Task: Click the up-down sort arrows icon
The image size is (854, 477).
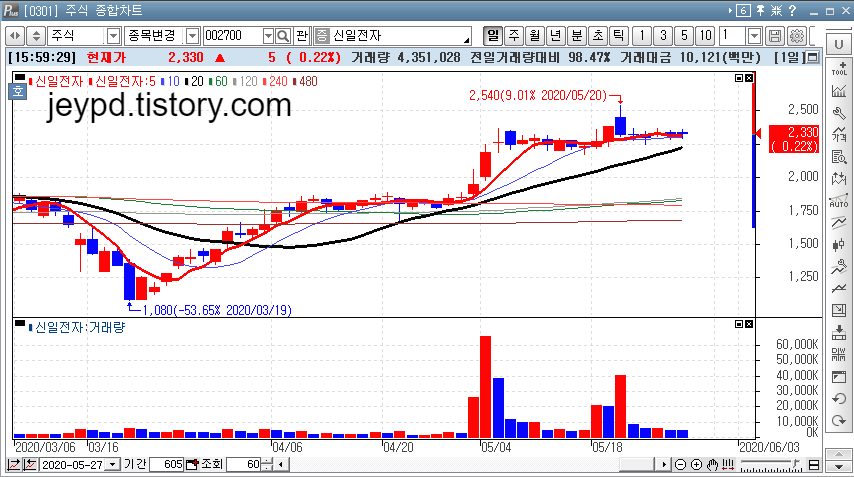Action: pos(36,36)
